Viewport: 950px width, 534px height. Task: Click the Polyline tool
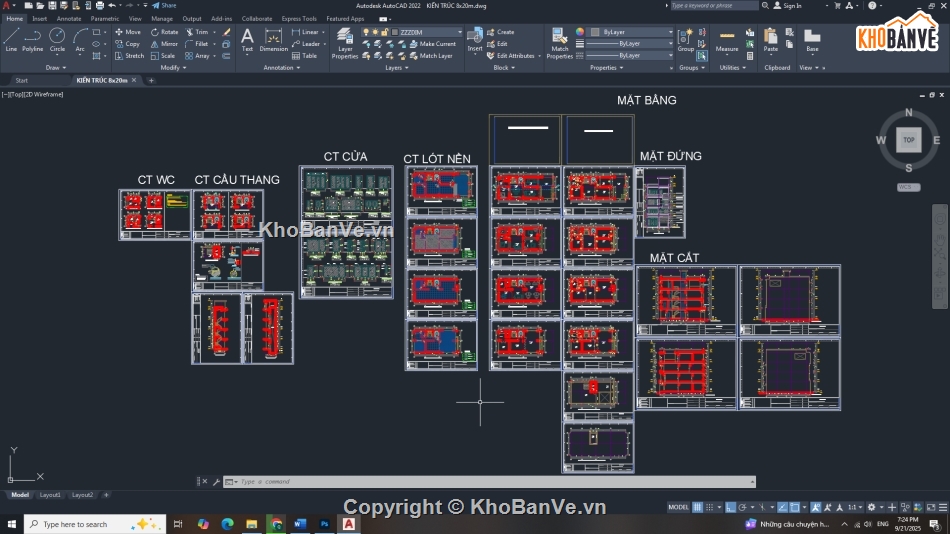pyautogui.click(x=33, y=38)
